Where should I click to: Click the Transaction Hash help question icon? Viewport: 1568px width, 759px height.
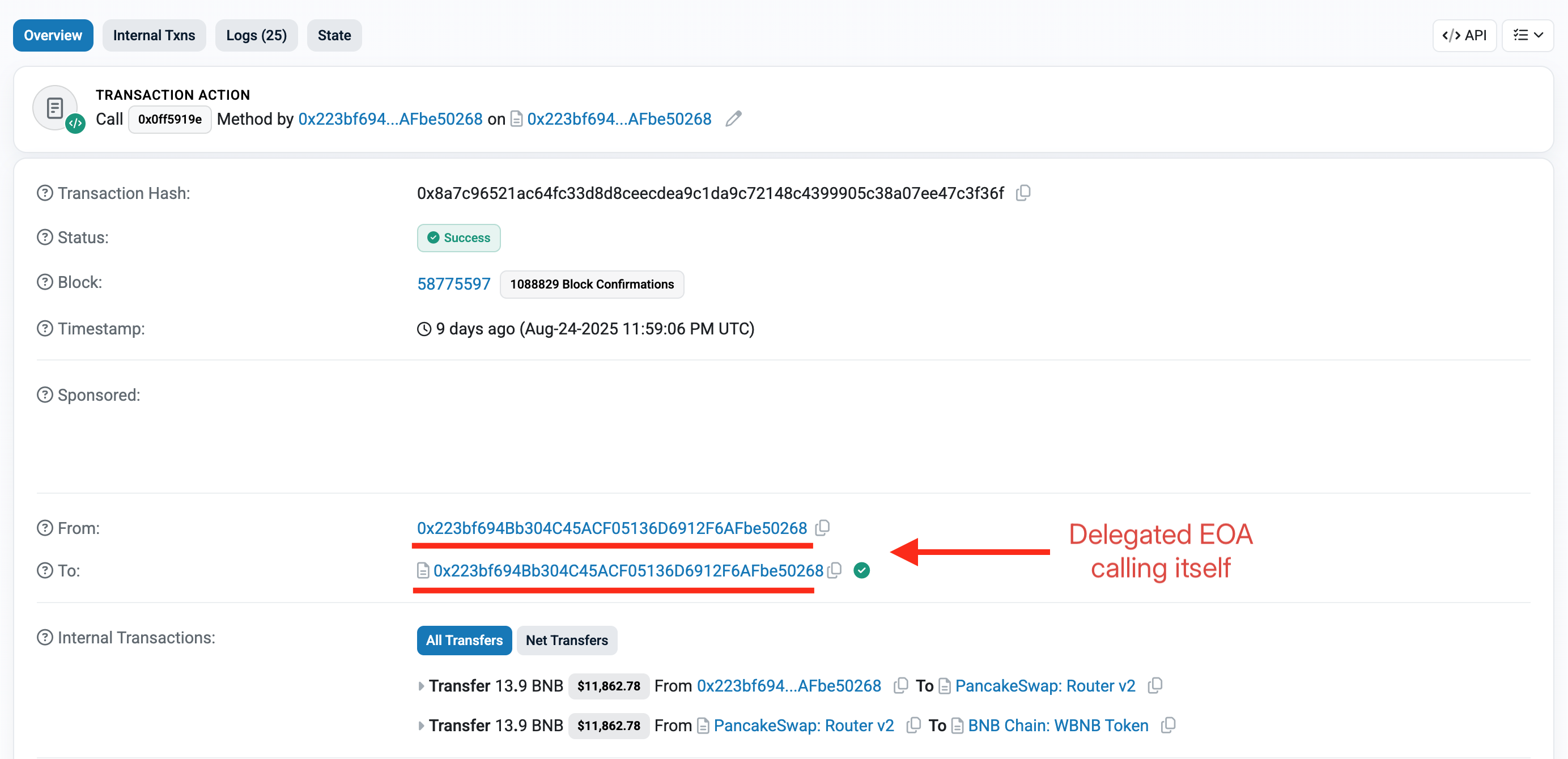pyautogui.click(x=44, y=193)
